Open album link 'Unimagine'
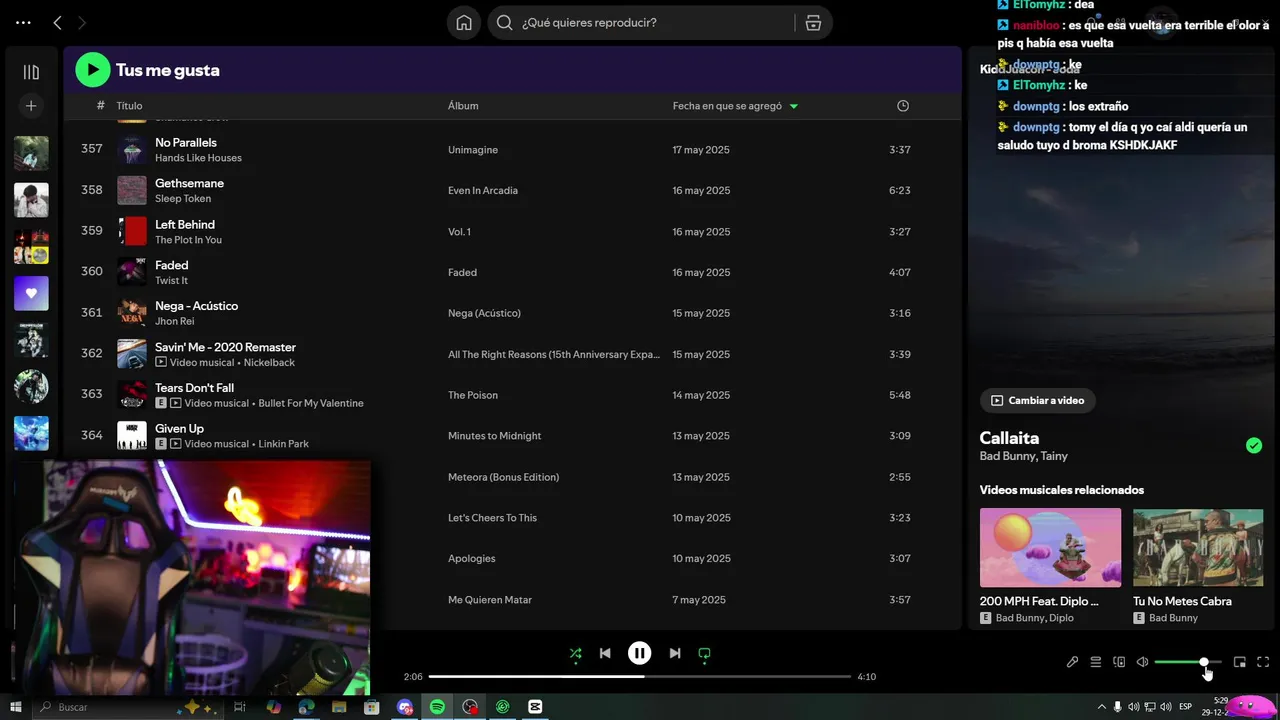This screenshot has width=1280, height=720. coord(473,150)
